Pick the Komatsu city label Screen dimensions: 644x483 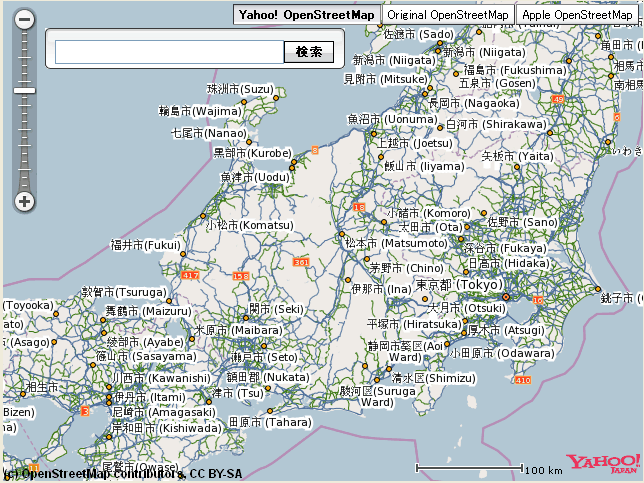point(250,226)
